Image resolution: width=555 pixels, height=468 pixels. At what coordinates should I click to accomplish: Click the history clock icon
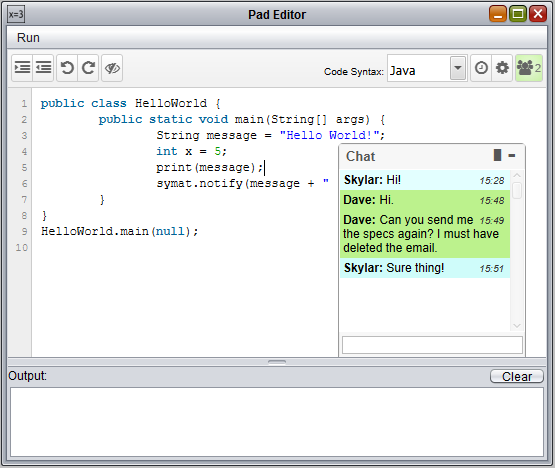click(x=481, y=68)
